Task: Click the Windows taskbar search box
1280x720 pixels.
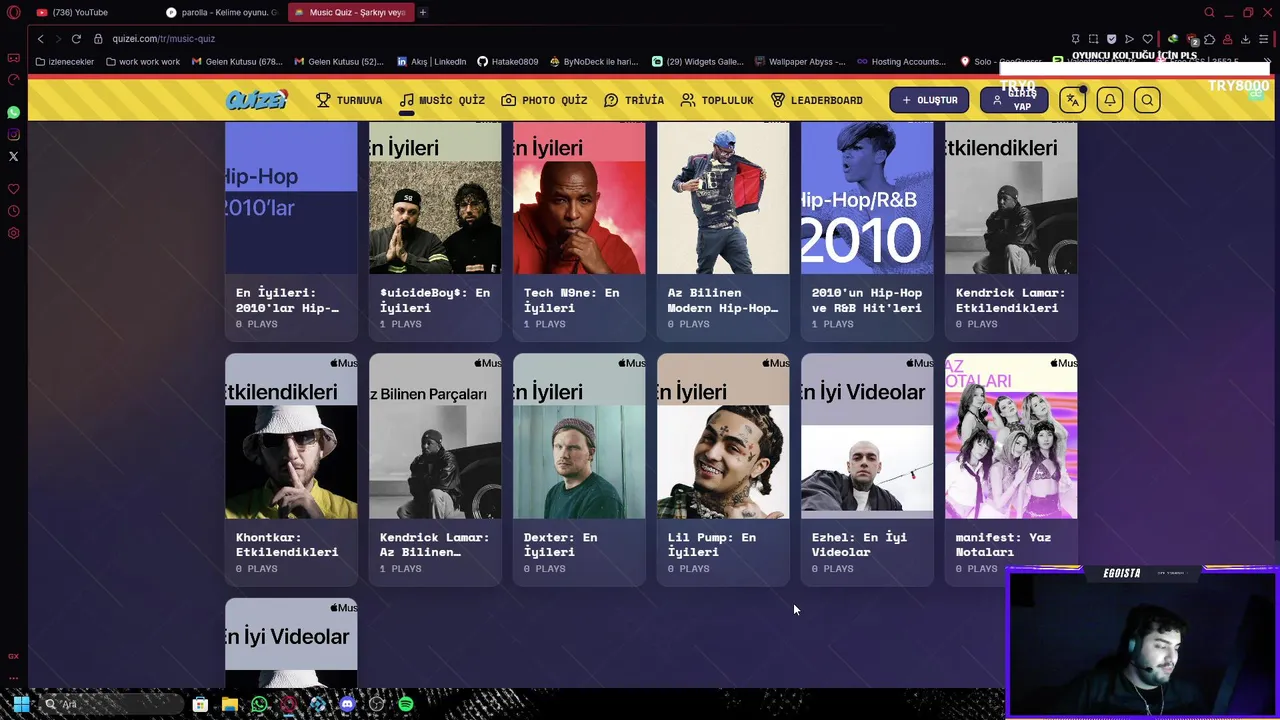Action: tap(110, 704)
